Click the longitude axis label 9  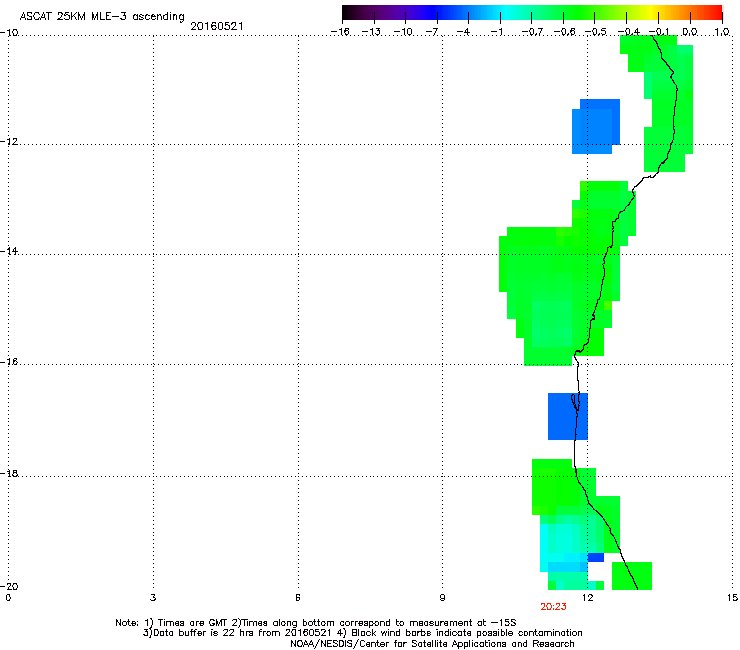point(442,598)
